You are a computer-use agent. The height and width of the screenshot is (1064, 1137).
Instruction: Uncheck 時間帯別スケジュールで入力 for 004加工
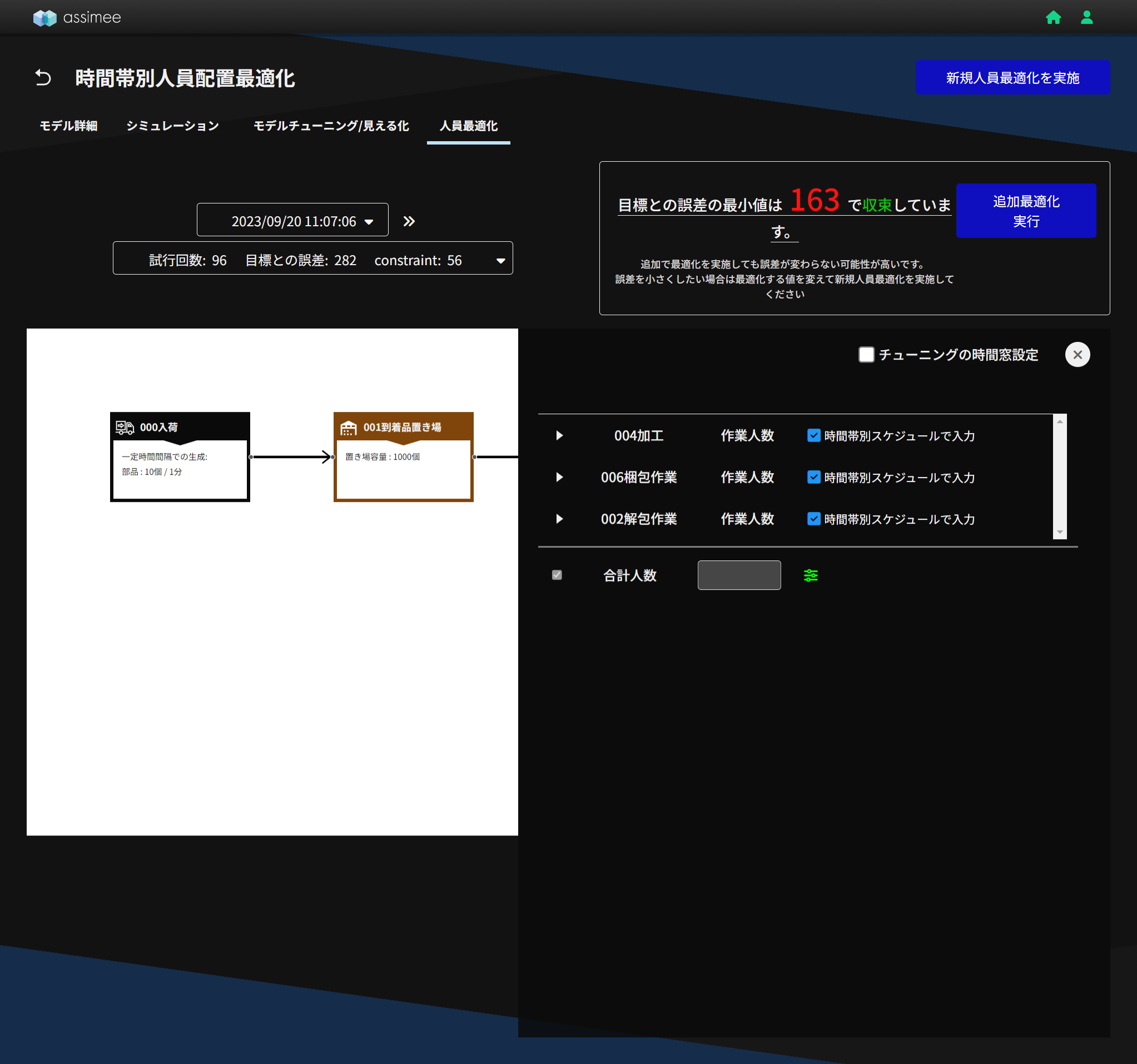[x=813, y=436]
